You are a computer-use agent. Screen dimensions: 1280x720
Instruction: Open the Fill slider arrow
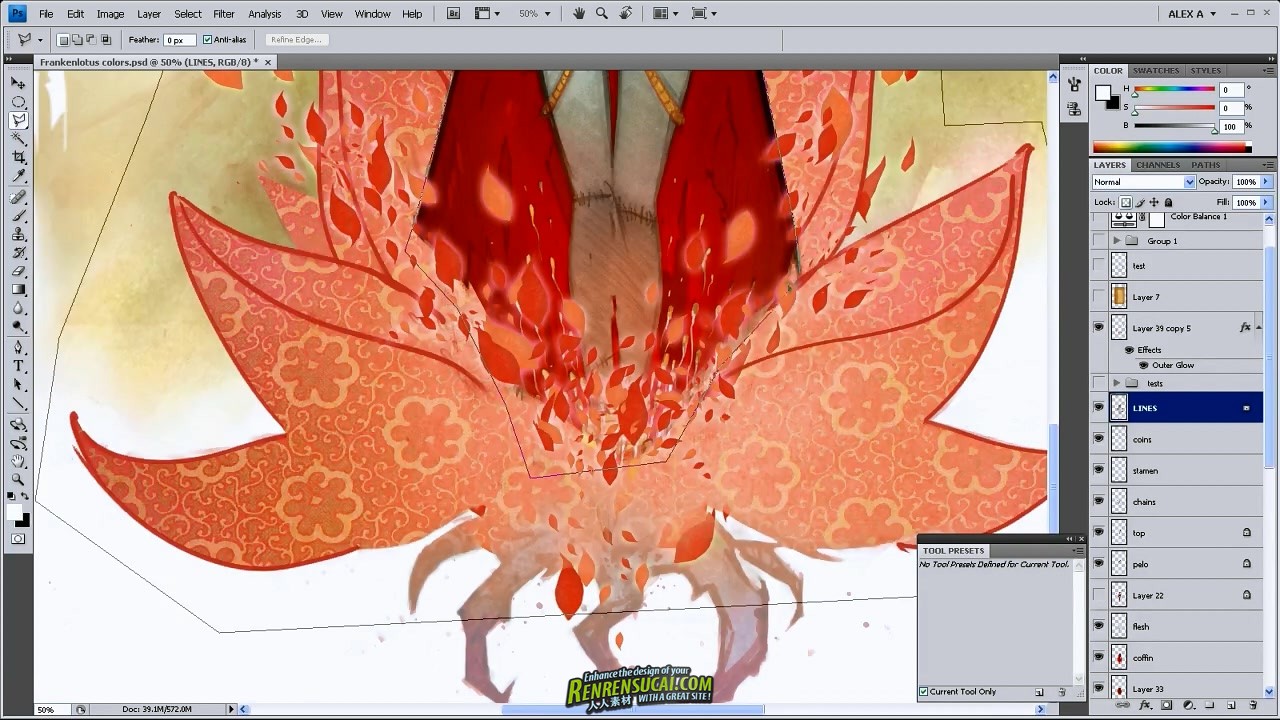(1265, 202)
